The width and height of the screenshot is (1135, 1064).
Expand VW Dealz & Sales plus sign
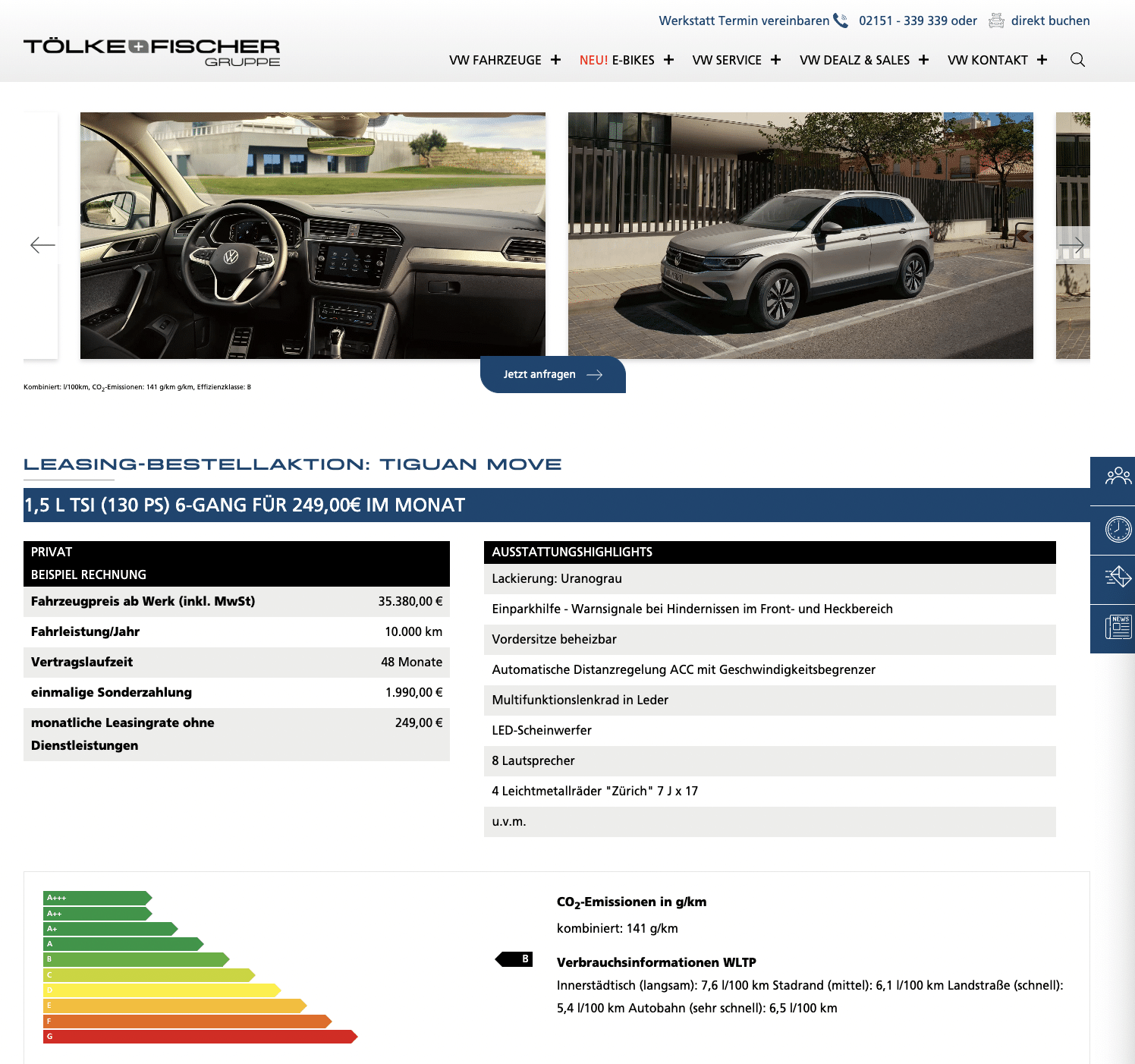click(923, 60)
